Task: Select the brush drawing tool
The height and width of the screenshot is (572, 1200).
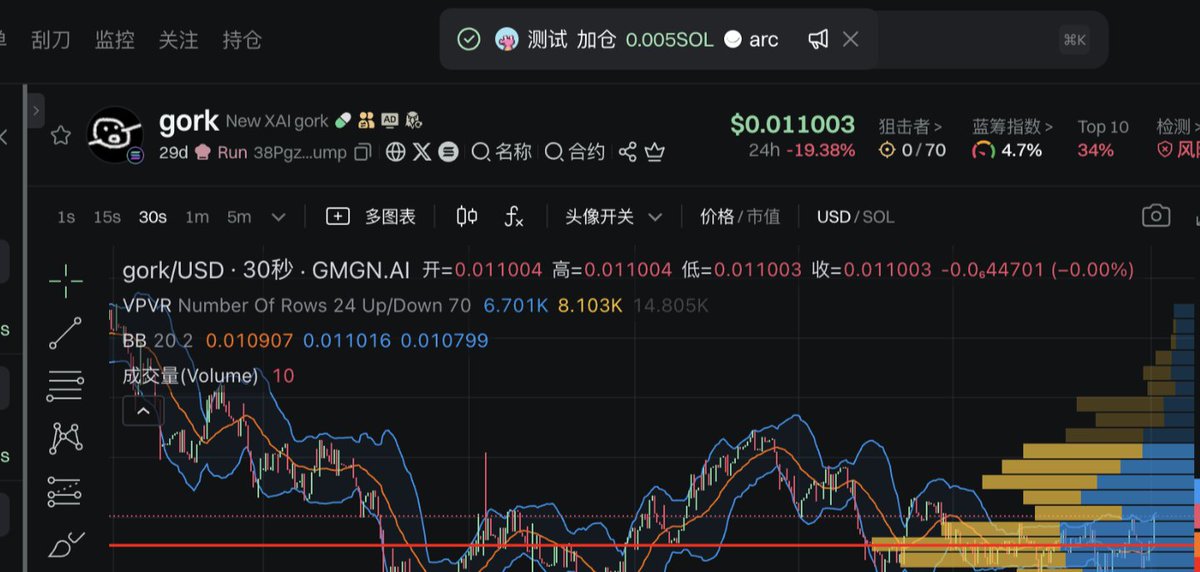Action: click(x=66, y=545)
